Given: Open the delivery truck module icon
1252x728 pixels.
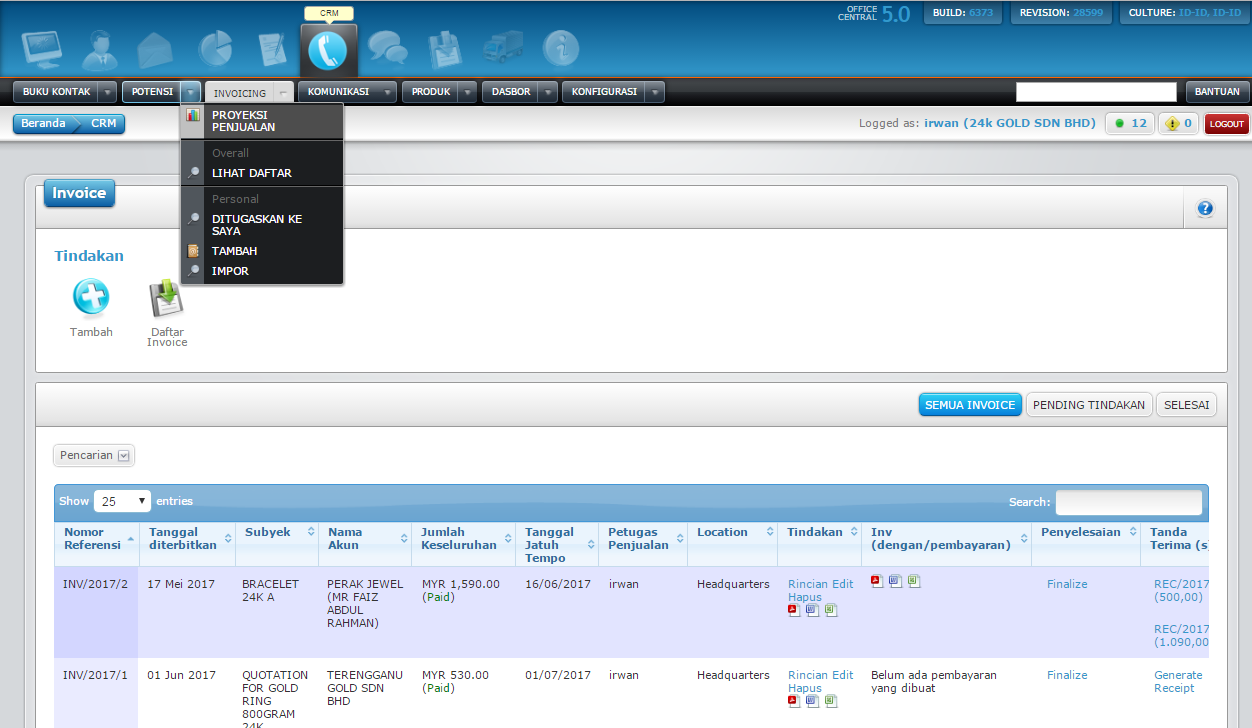Looking at the screenshot, I should point(502,49).
